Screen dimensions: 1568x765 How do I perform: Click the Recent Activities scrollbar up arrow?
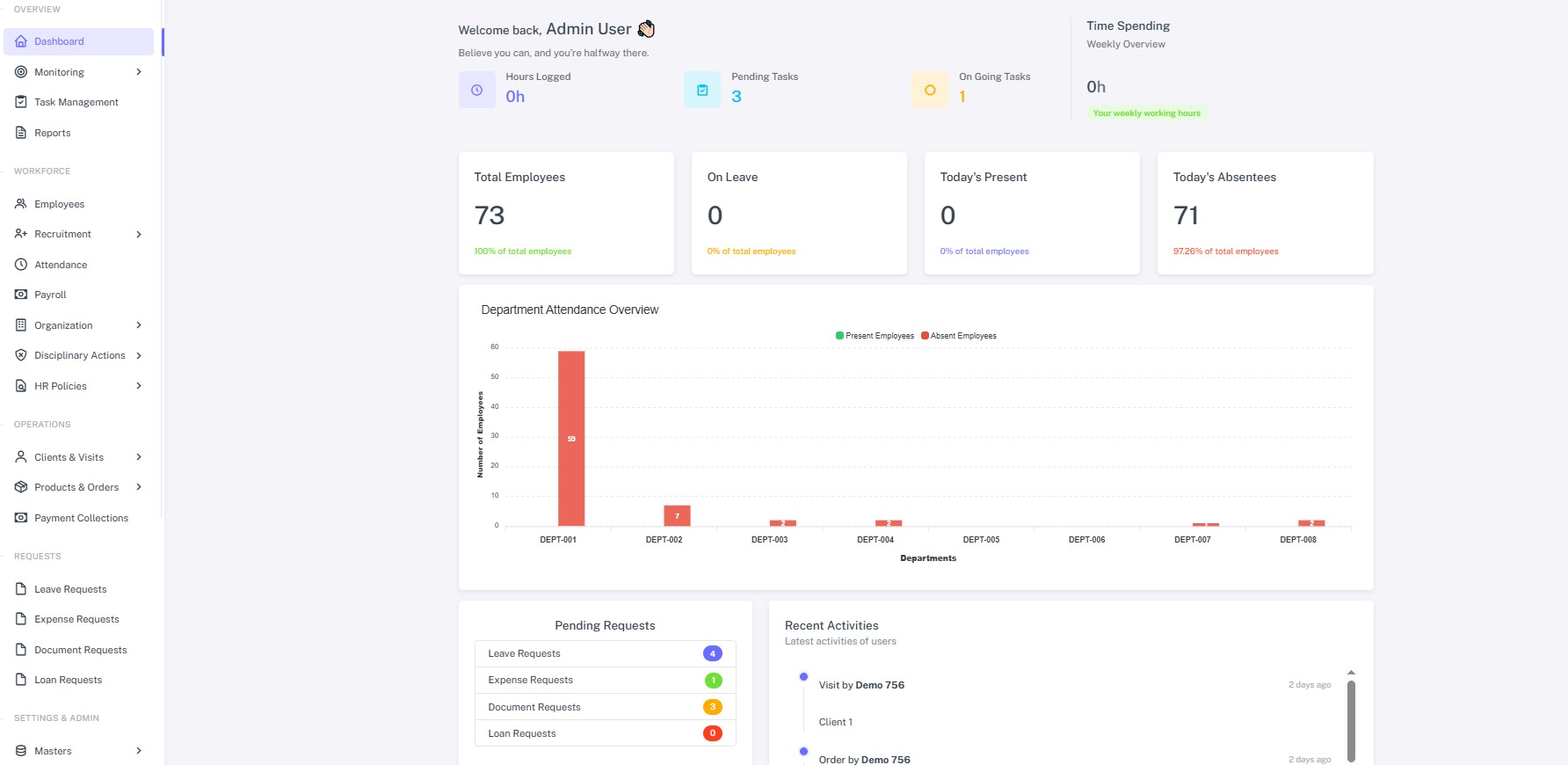[x=1351, y=673]
